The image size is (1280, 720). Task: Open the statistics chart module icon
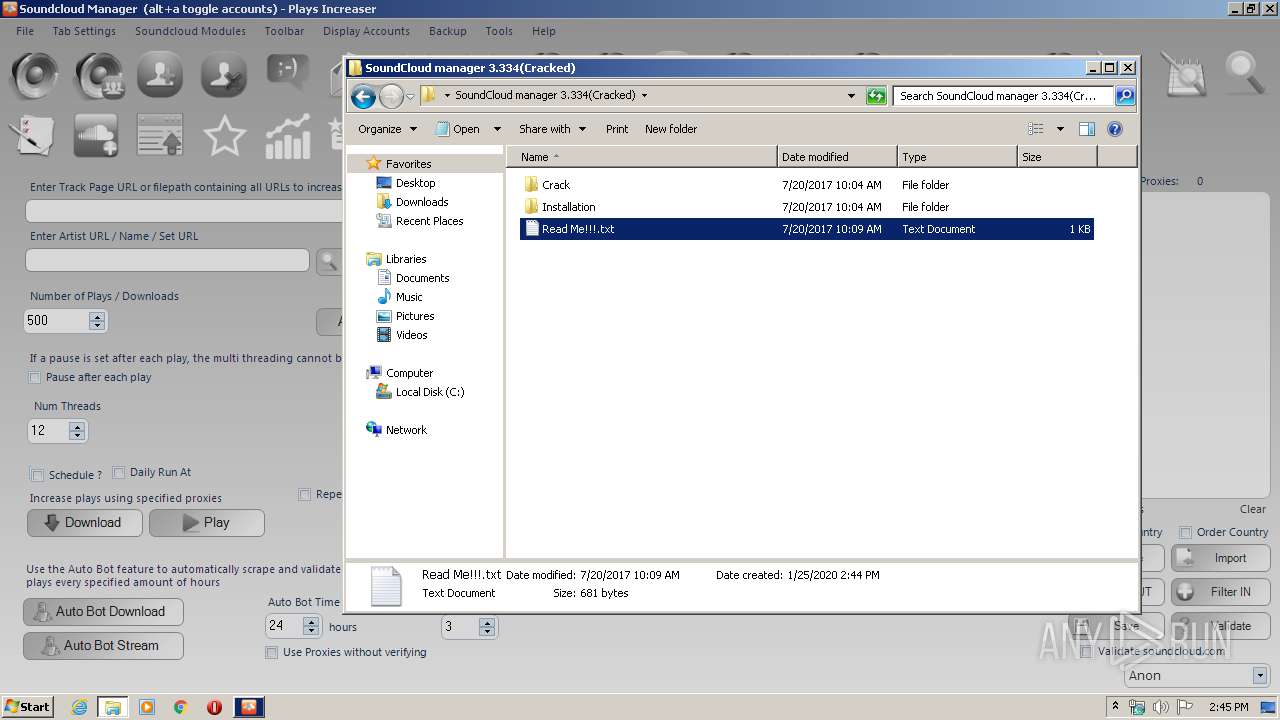tap(287, 136)
